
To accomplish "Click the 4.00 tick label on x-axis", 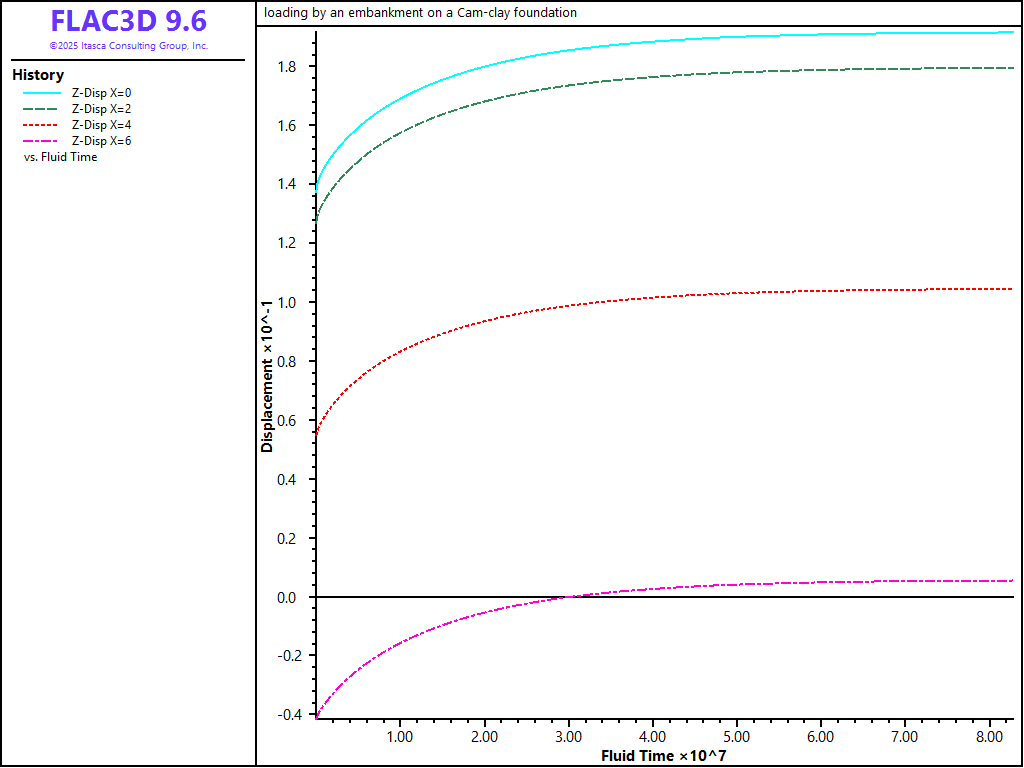I will click(x=652, y=737).
